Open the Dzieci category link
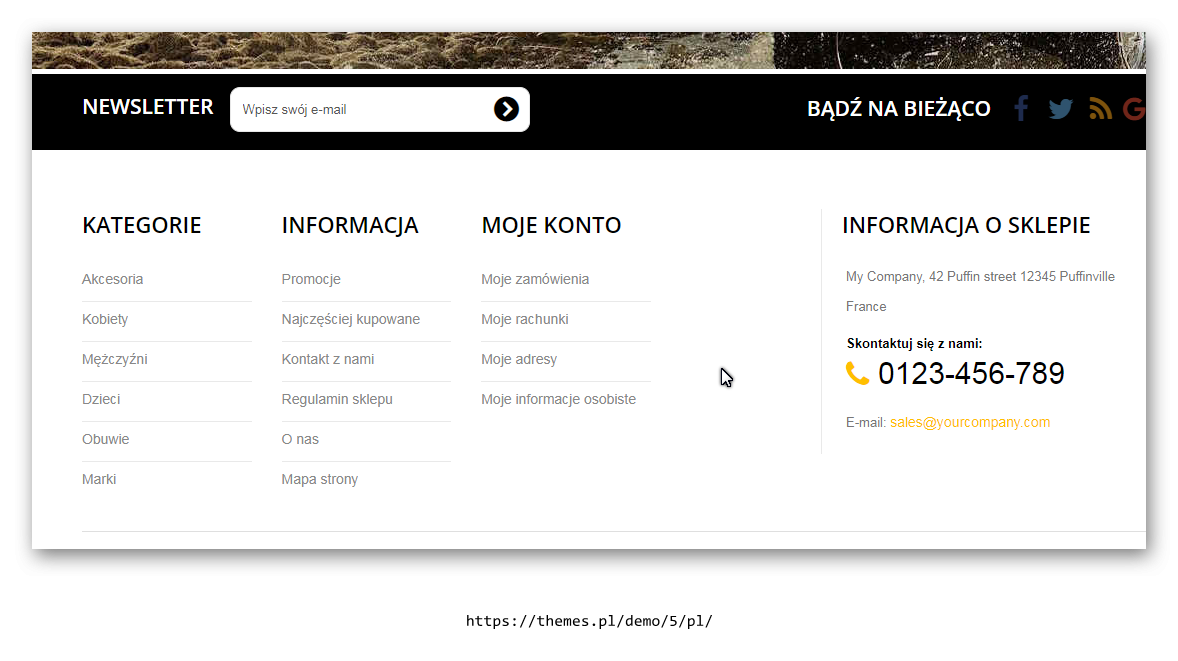 point(101,399)
